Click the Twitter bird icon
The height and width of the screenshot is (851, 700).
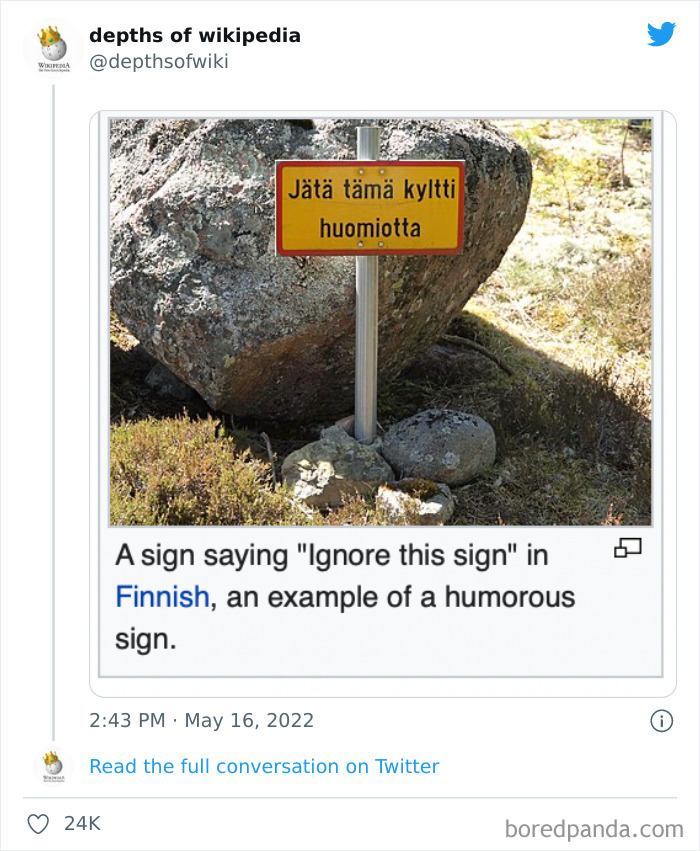(661, 33)
